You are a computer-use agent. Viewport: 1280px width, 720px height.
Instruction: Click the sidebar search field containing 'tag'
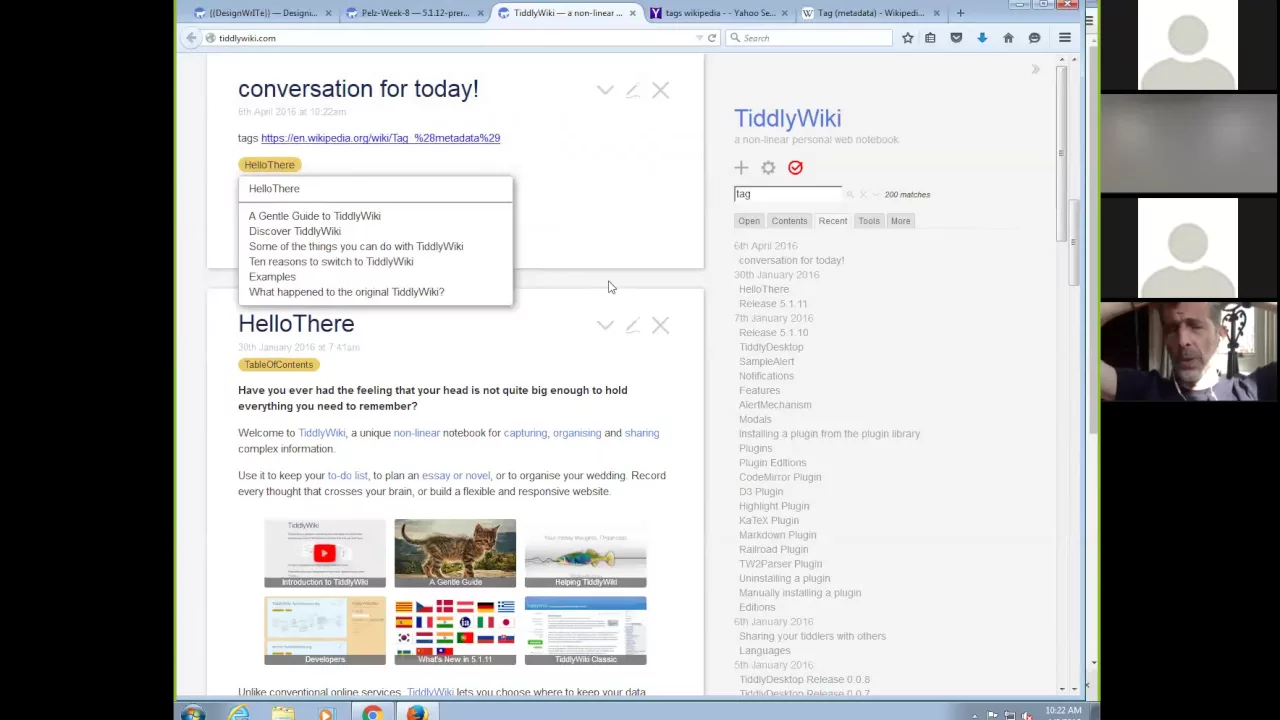click(788, 194)
